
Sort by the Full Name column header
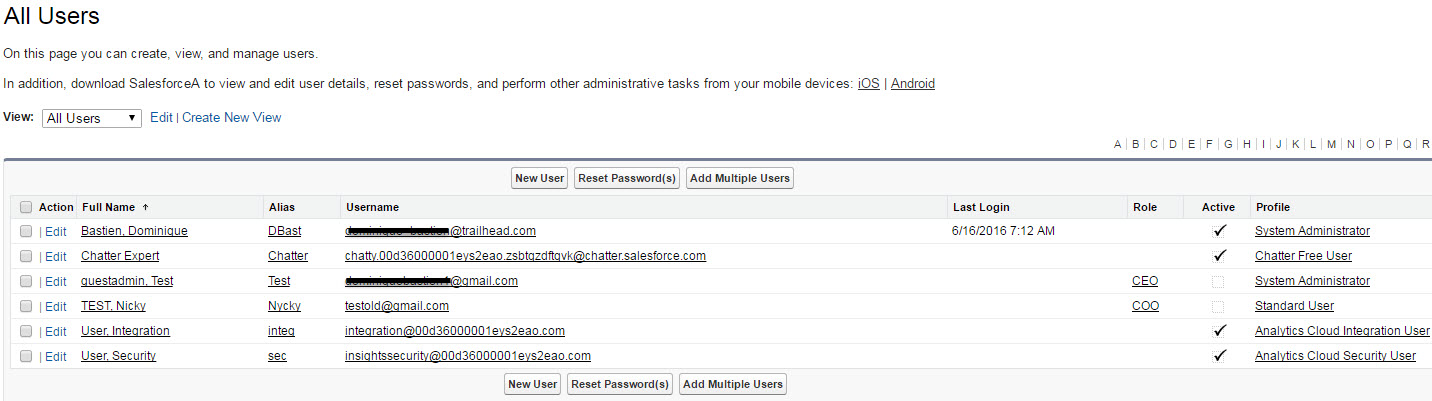click(x=108, y=208)
